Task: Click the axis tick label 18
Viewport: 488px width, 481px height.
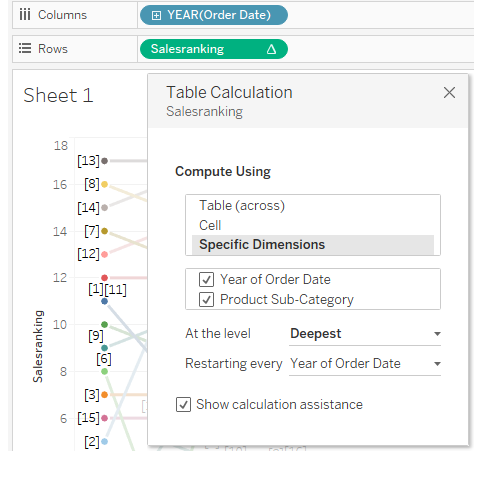Action: (x=61, y=146)
